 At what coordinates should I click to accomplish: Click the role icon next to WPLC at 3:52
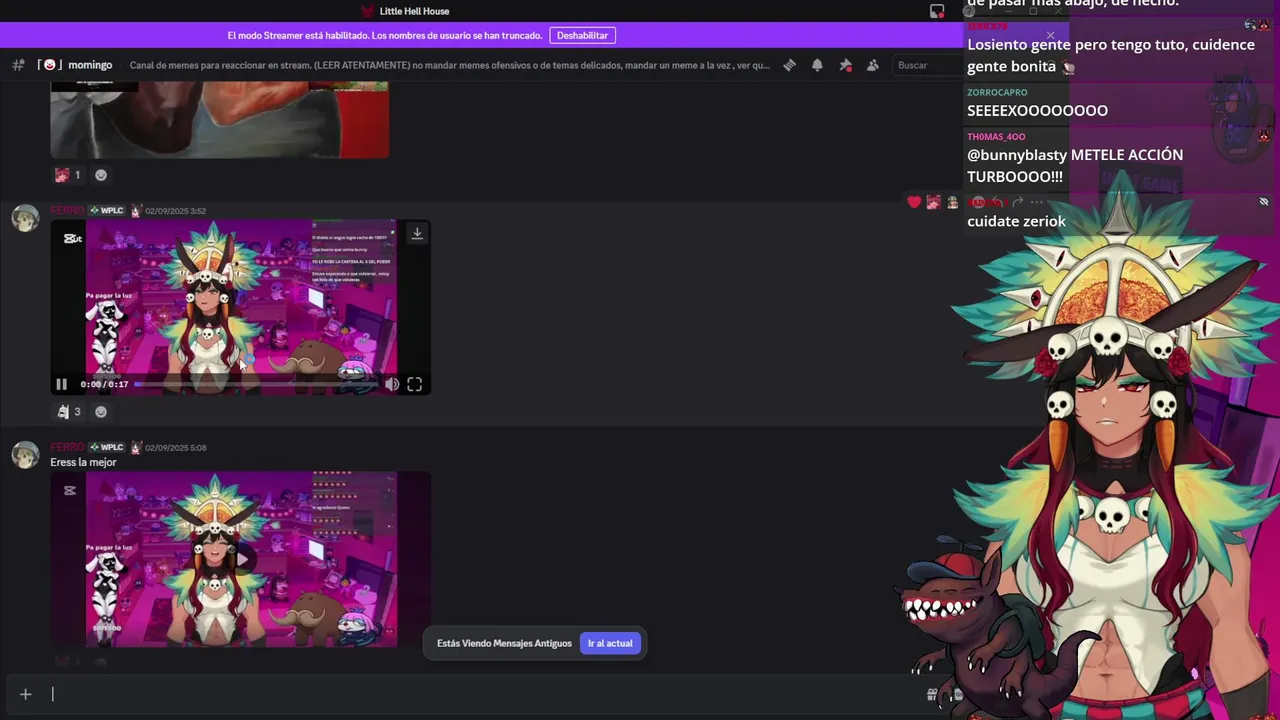point(135,211)
